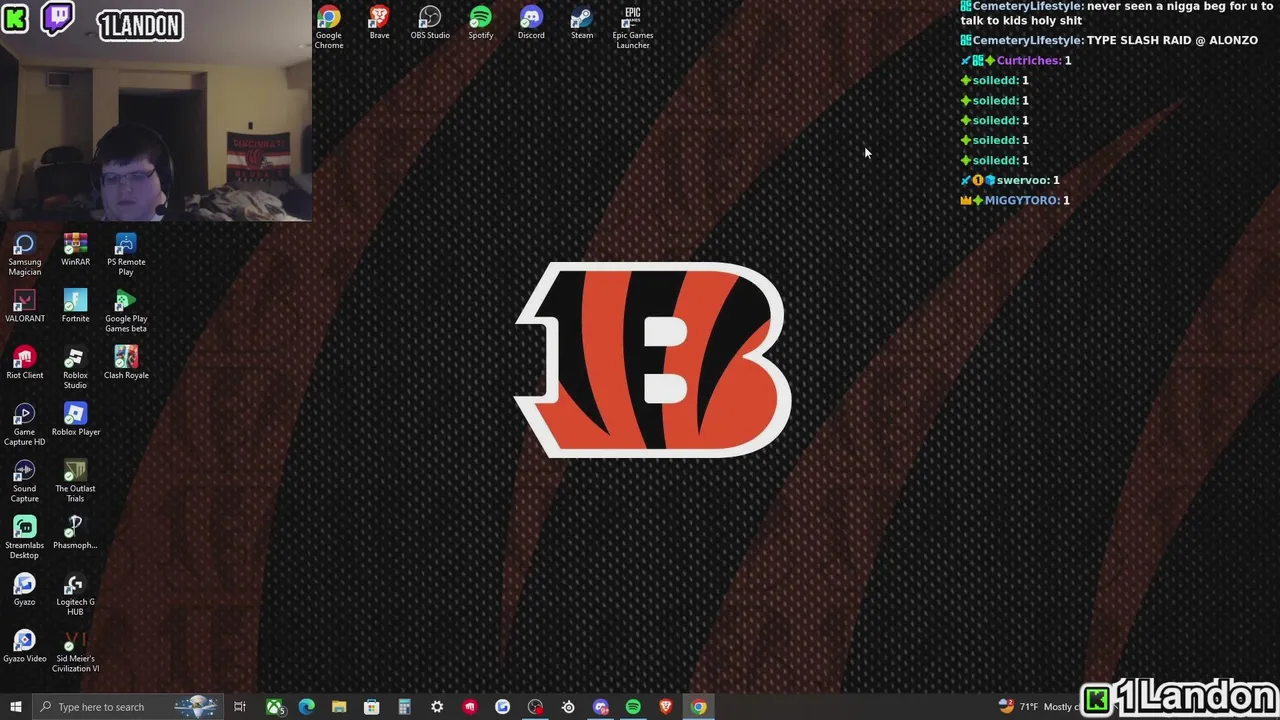Click the MIGGYTORO chat message

[1015, 200]
